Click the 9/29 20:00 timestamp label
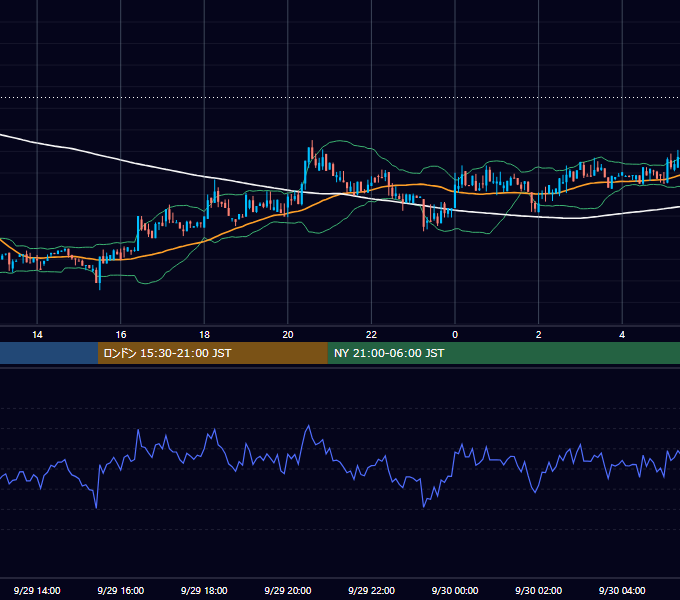Screen dimensions: 680x600 [288, 590]
